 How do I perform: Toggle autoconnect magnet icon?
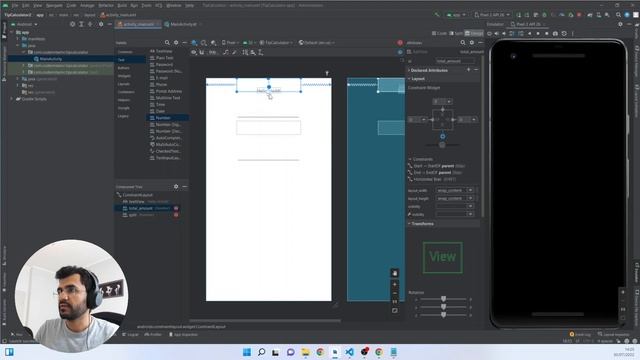pyautogui.click(x=202, y=52)
